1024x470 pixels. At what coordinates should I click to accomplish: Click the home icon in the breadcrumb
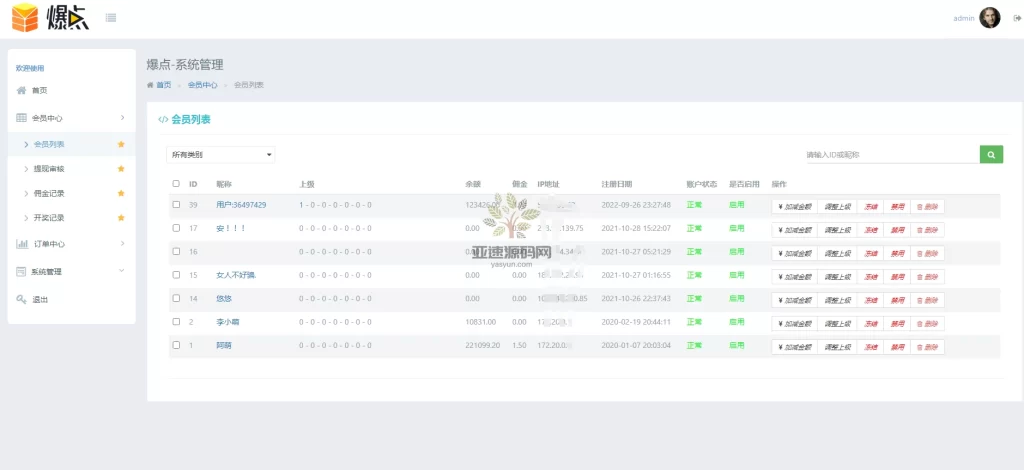tap(150, 85)
